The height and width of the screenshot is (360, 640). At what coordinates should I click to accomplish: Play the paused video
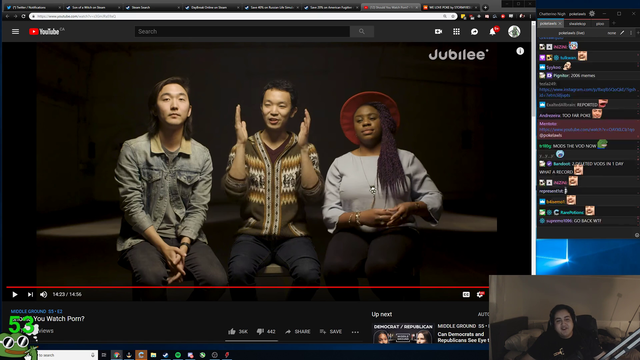15,294
